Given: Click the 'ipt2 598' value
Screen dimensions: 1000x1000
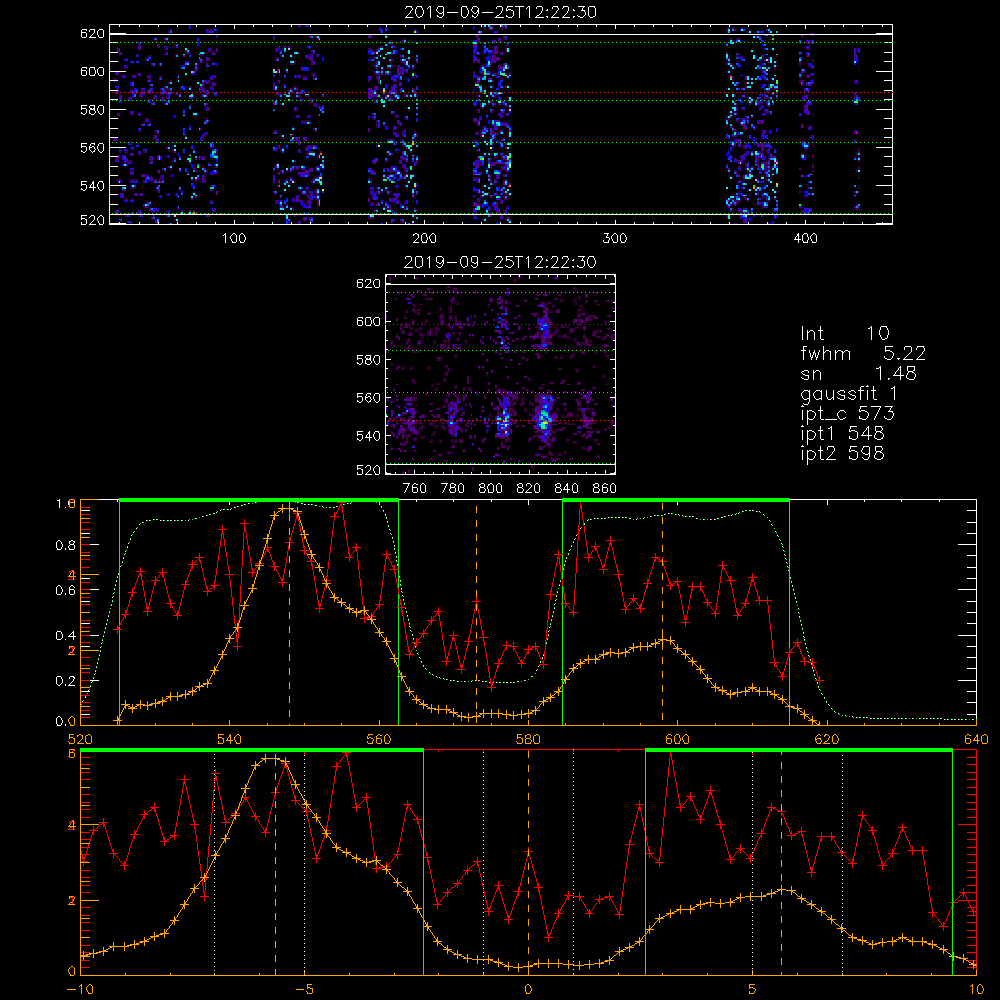Looking at the screenshot, I should pos(842,453).
